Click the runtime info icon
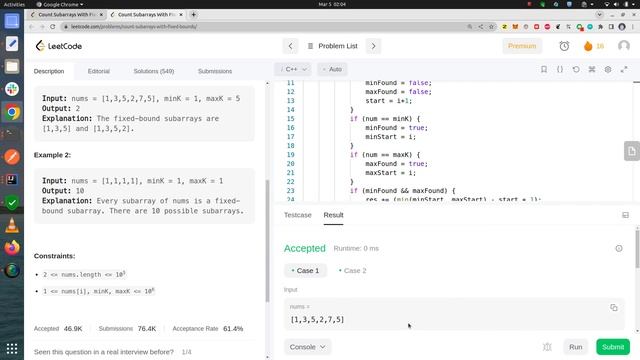 coord(619,249)
